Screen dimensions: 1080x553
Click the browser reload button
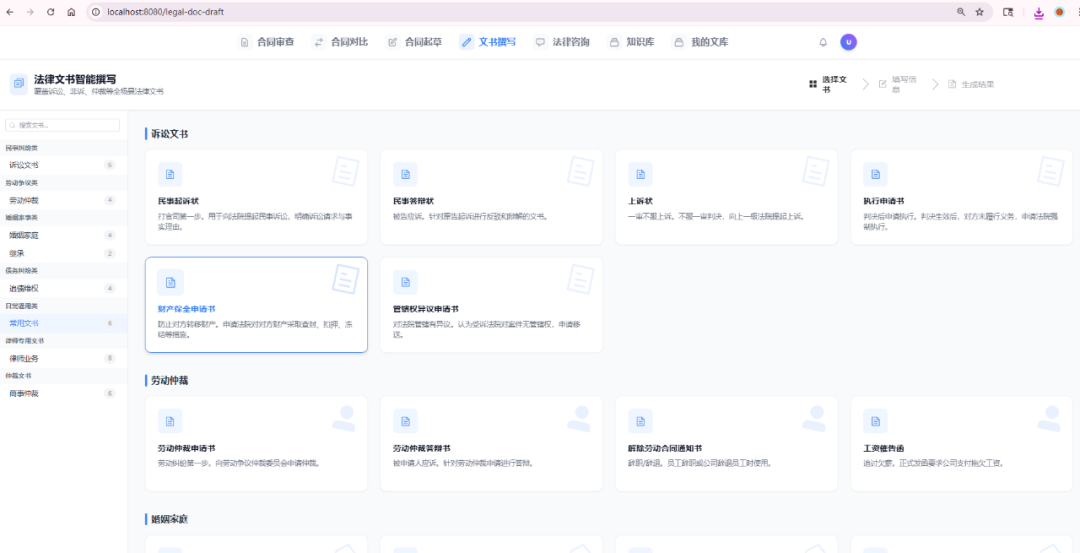49,12
